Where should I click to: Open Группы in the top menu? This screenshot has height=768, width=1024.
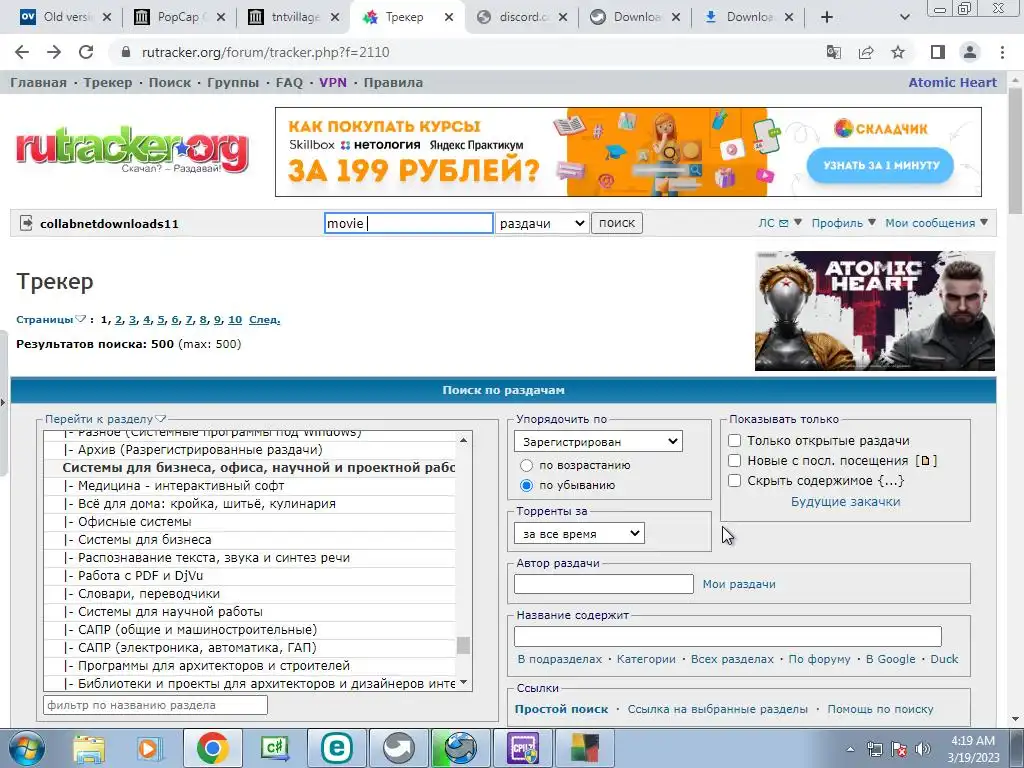(233, 82)
